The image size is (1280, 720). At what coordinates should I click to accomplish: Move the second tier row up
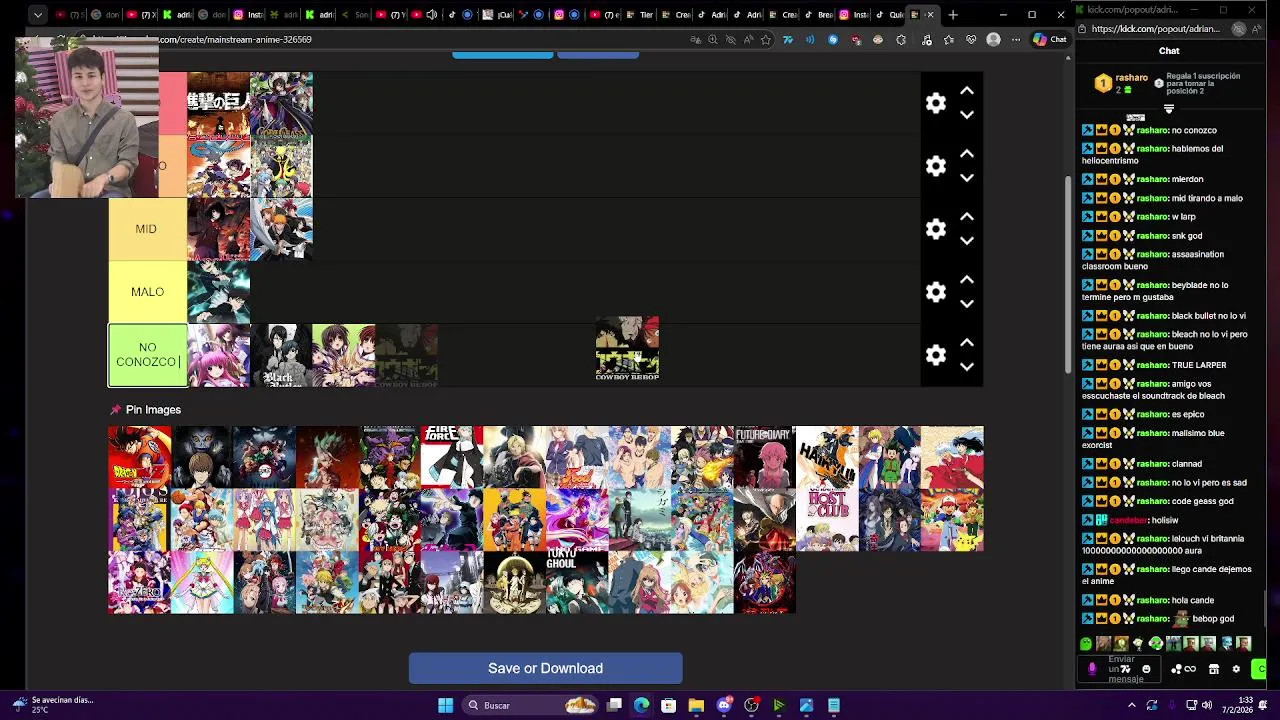click(967, 154)
